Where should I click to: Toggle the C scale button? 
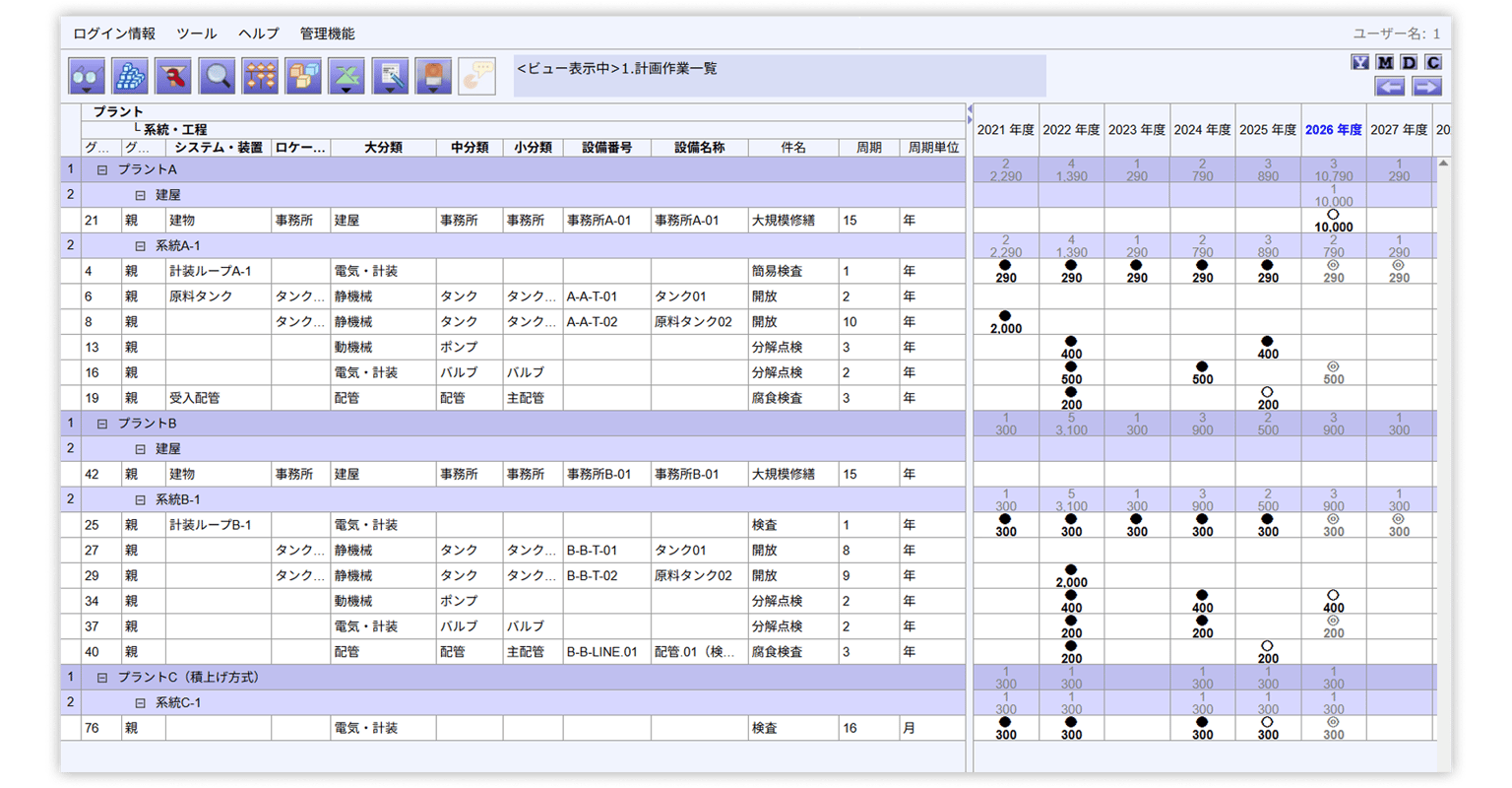(1433, 62)
